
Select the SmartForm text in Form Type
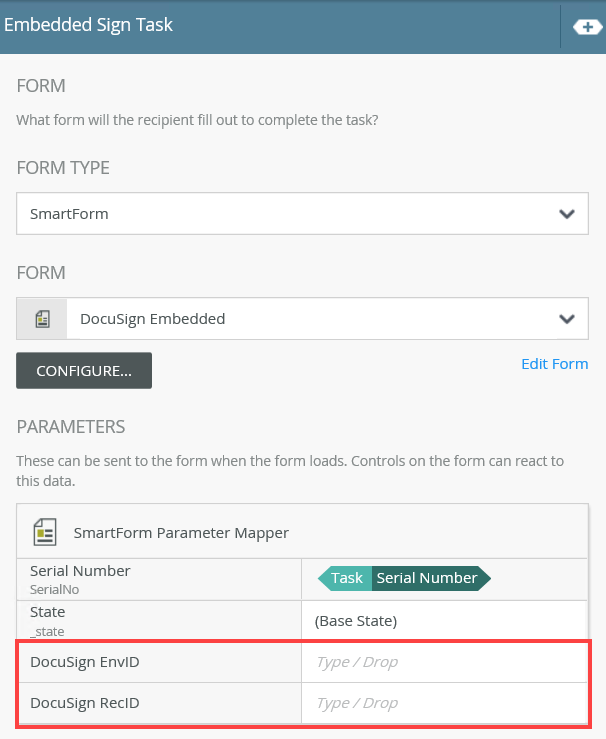(x=69, y=214)
